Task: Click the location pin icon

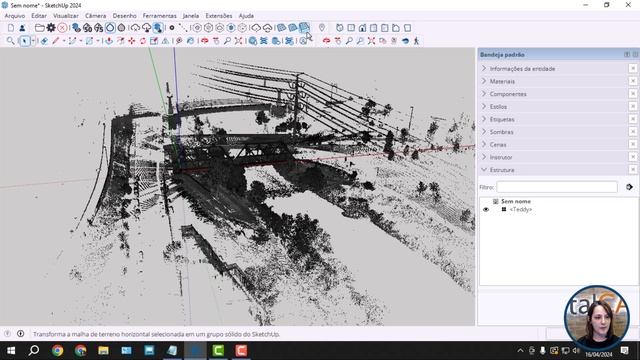Action: [x=322, y=28]
